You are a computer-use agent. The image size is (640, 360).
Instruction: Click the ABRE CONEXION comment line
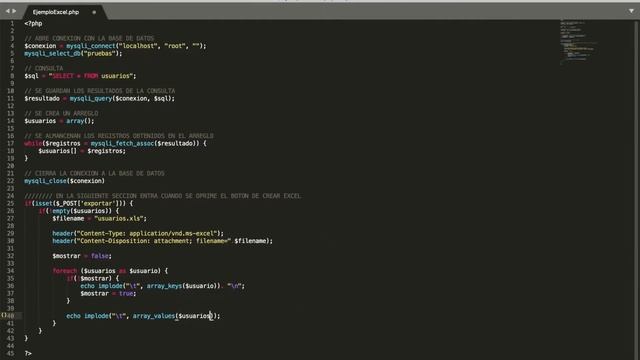(x=89, y=38)
